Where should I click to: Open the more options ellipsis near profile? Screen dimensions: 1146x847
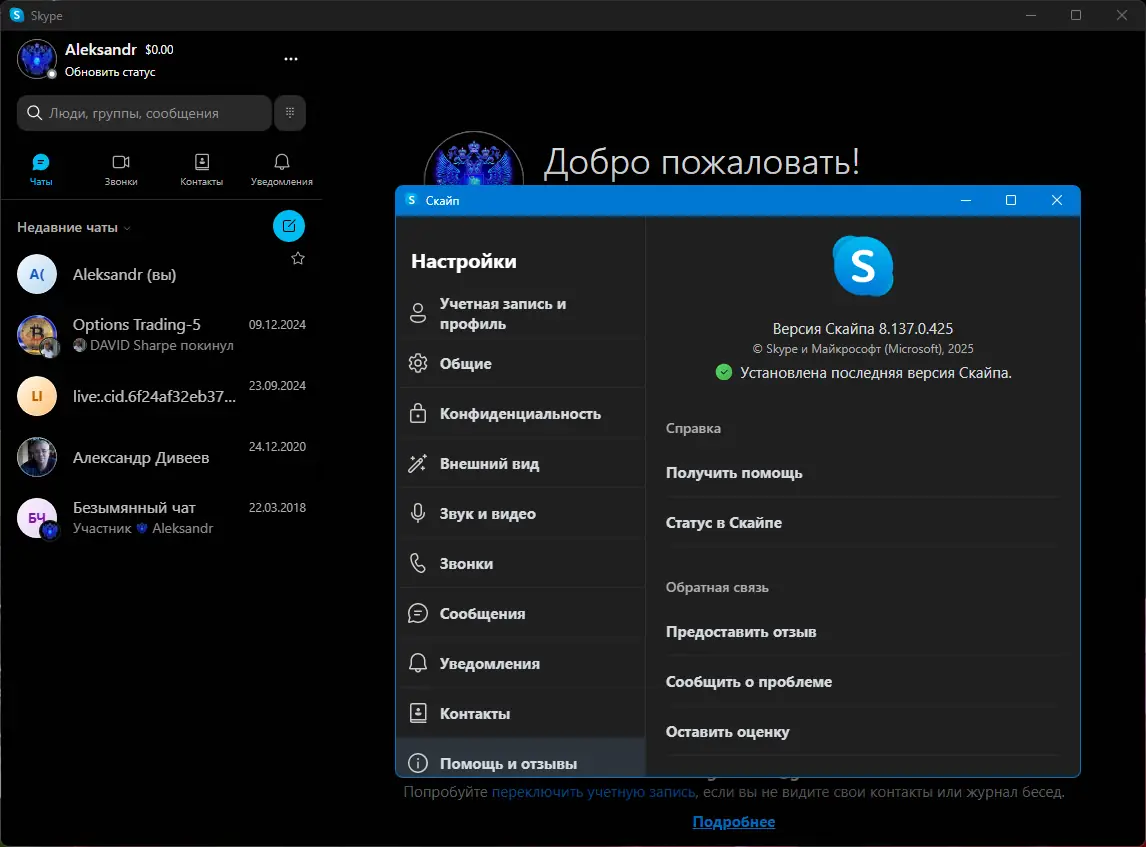(290, 58)
